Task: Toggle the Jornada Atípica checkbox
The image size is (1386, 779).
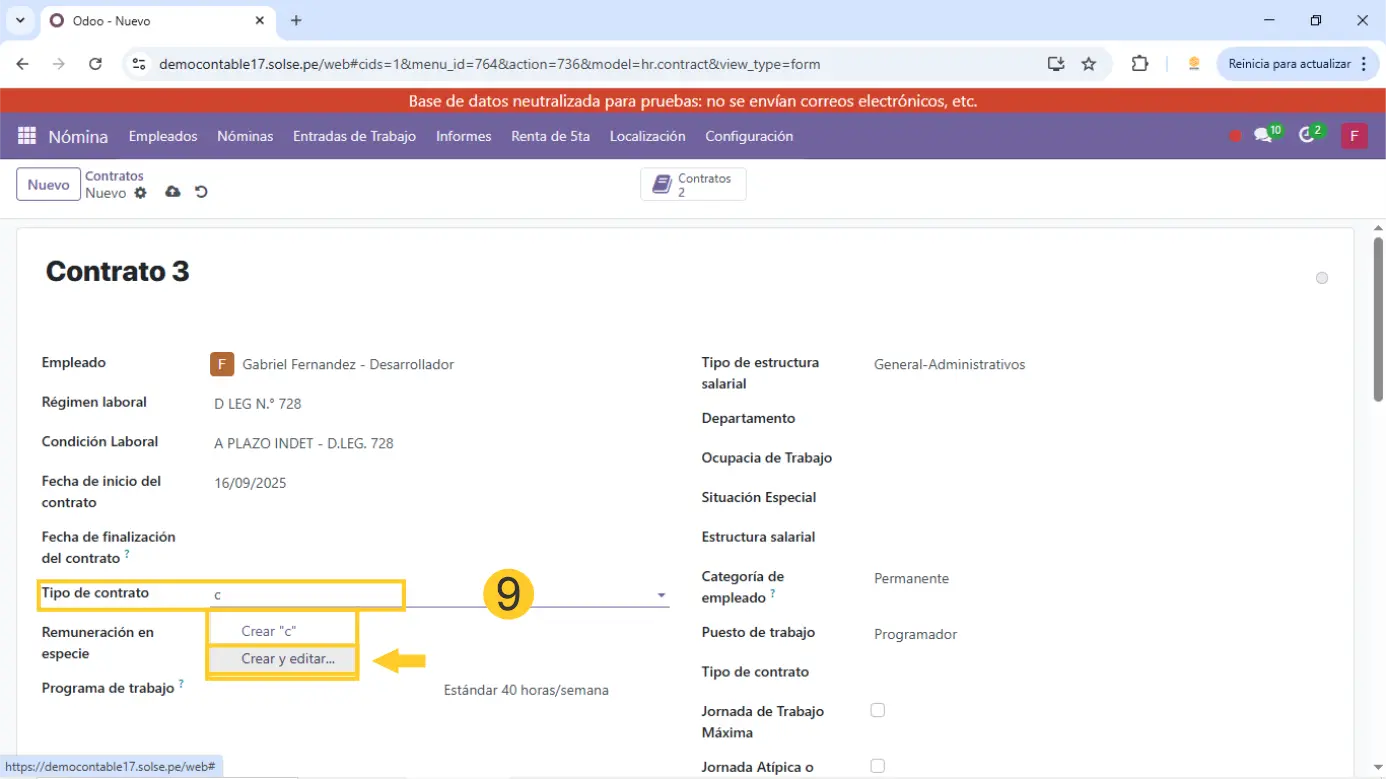Action: [877, 766]
